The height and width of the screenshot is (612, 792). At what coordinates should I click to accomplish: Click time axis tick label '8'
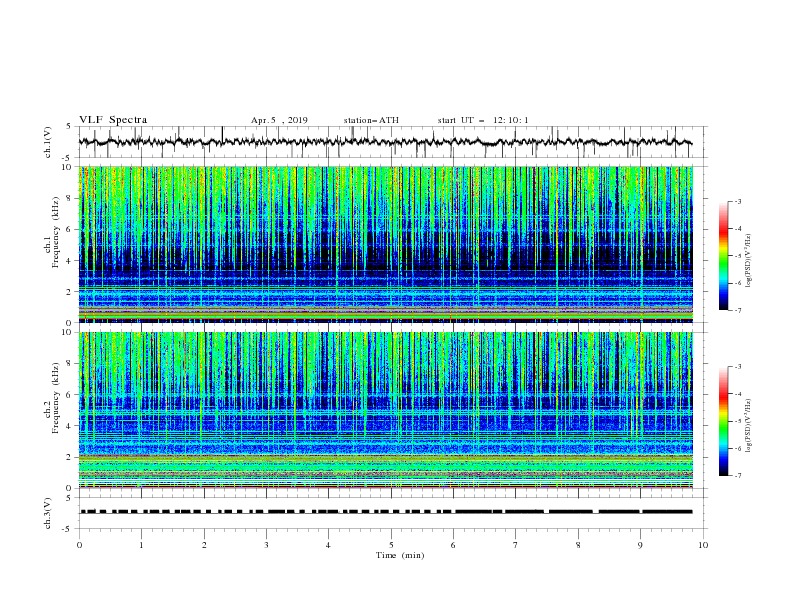click(578, 545)
